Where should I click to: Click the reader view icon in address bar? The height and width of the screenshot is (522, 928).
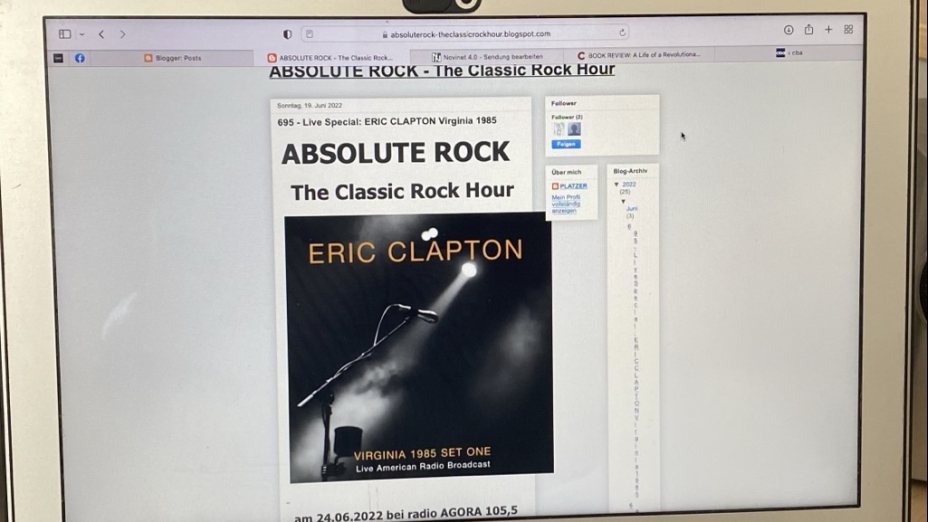tap(310, 34)
